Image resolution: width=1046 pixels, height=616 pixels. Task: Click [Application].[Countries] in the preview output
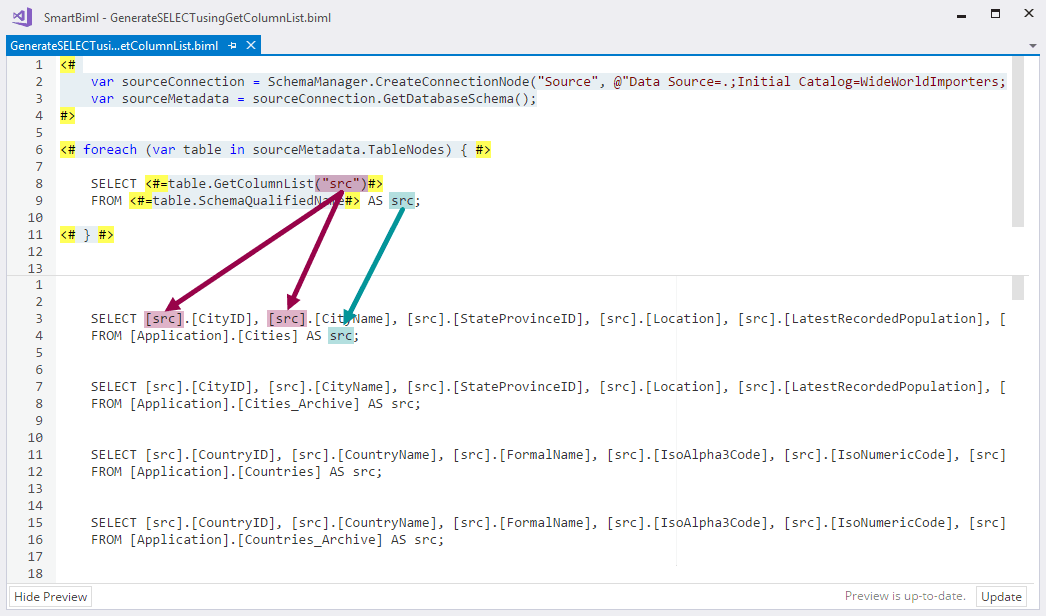pyautogui.click(x=229, y=472)
